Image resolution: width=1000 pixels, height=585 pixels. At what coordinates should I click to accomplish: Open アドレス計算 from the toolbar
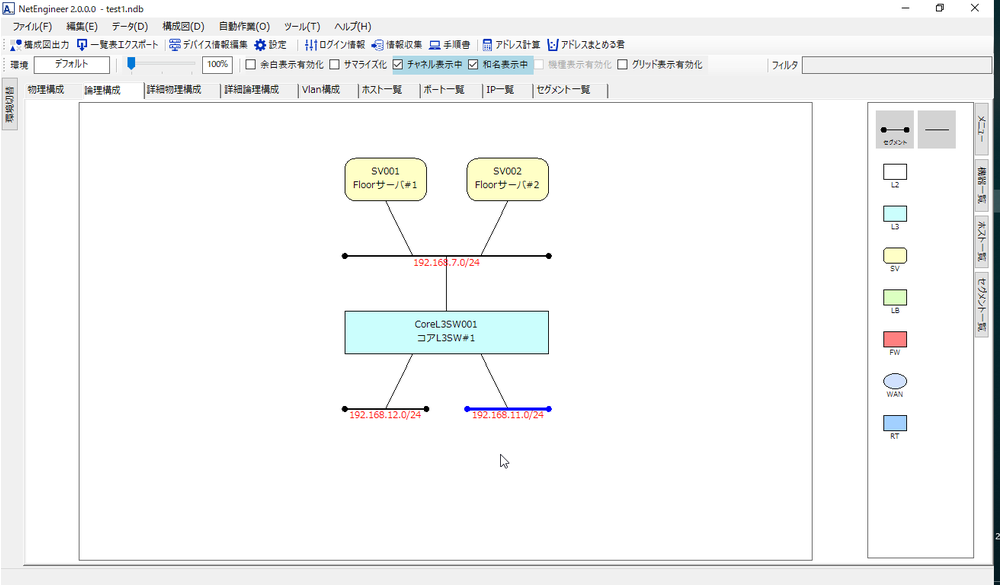(x=510, y=45)
